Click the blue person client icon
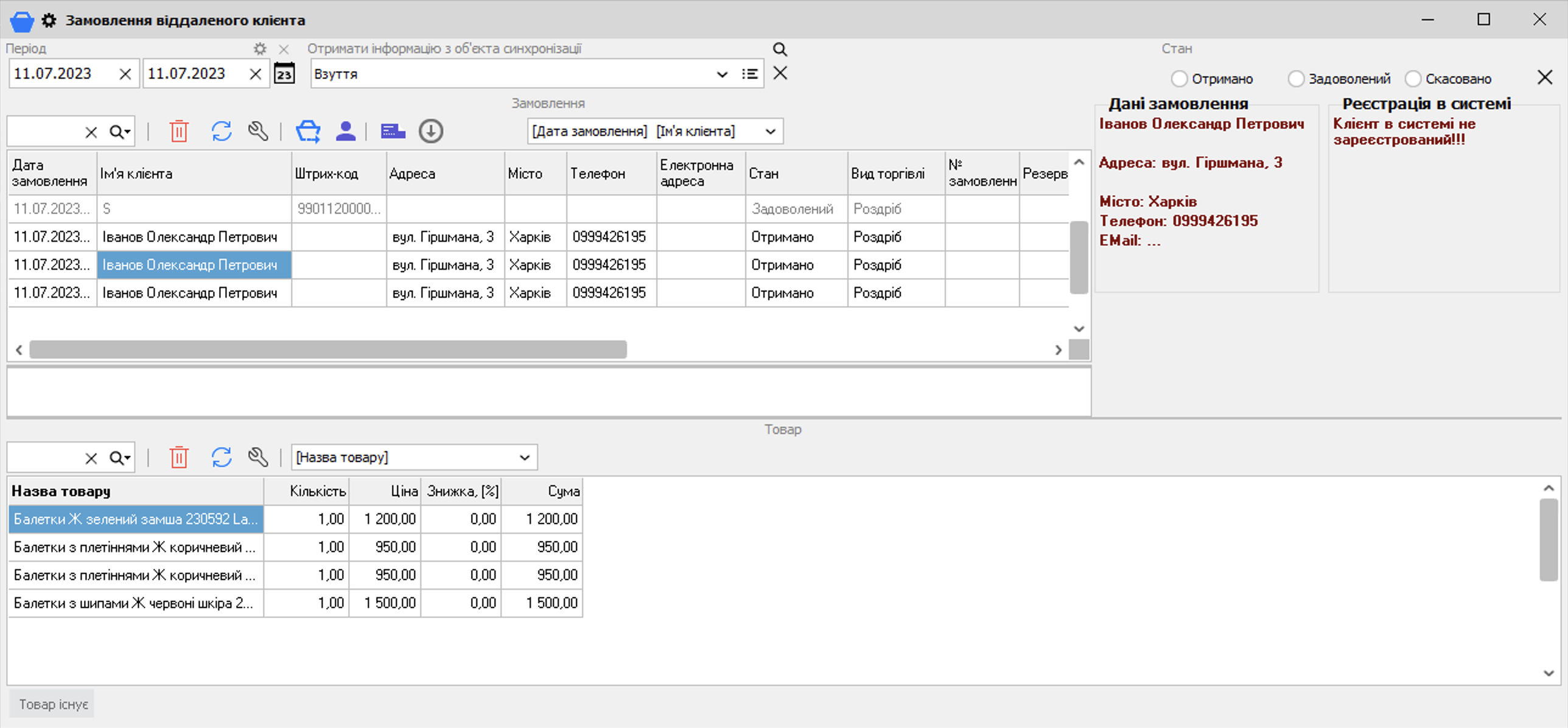This screenshot has height=728, width=1568. [x=345, y=131]
